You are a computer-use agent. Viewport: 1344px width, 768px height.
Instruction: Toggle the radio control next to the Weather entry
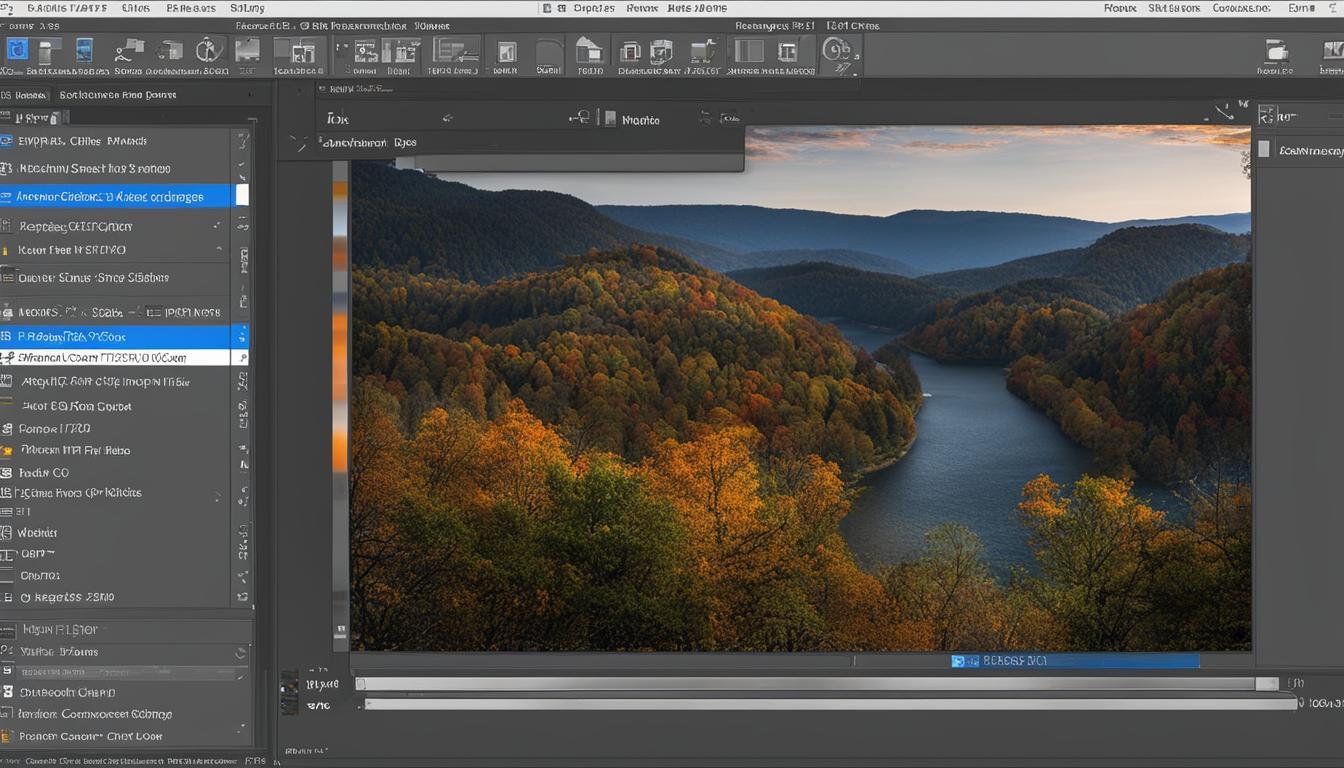[x=8, y=532]
